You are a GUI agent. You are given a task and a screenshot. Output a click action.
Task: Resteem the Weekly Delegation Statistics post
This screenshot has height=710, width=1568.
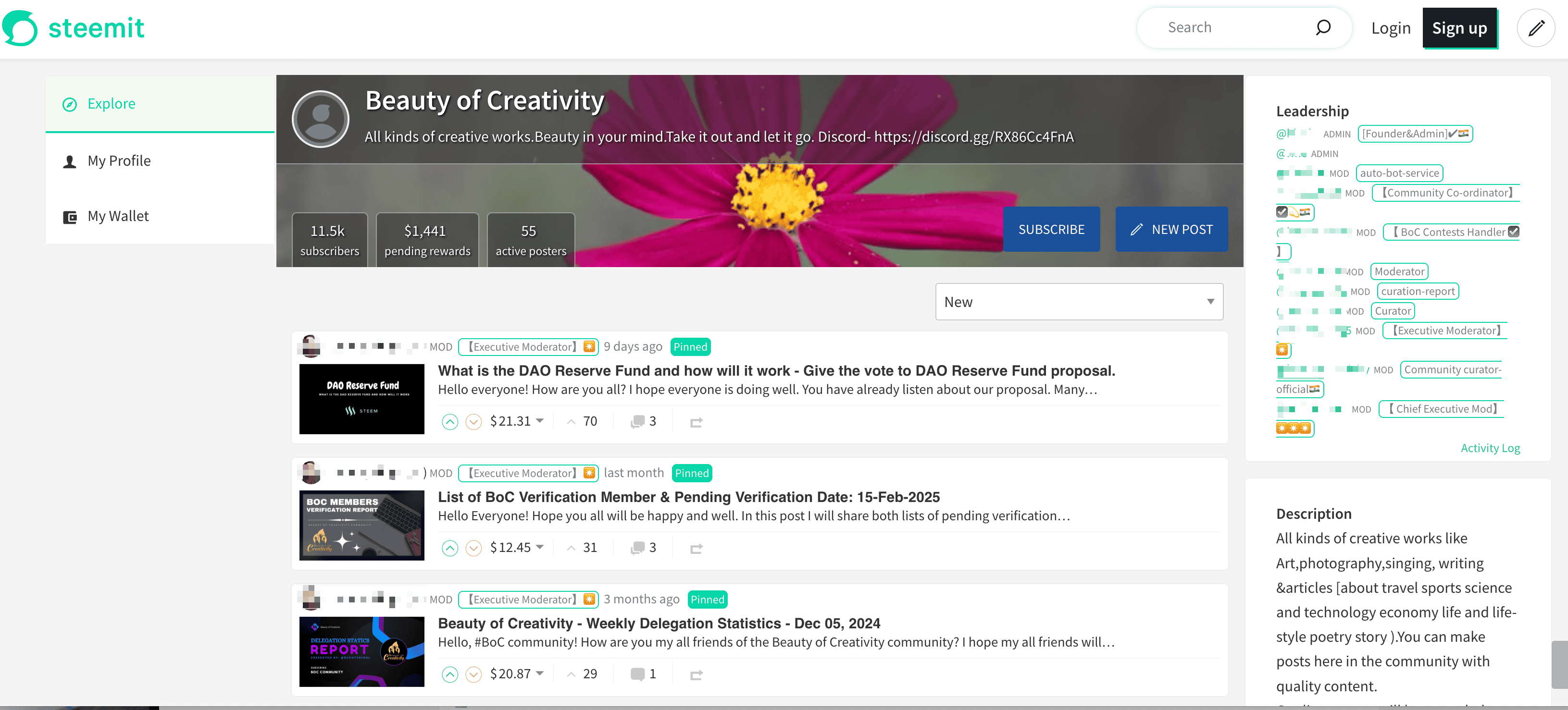click(x=697, y=675)
